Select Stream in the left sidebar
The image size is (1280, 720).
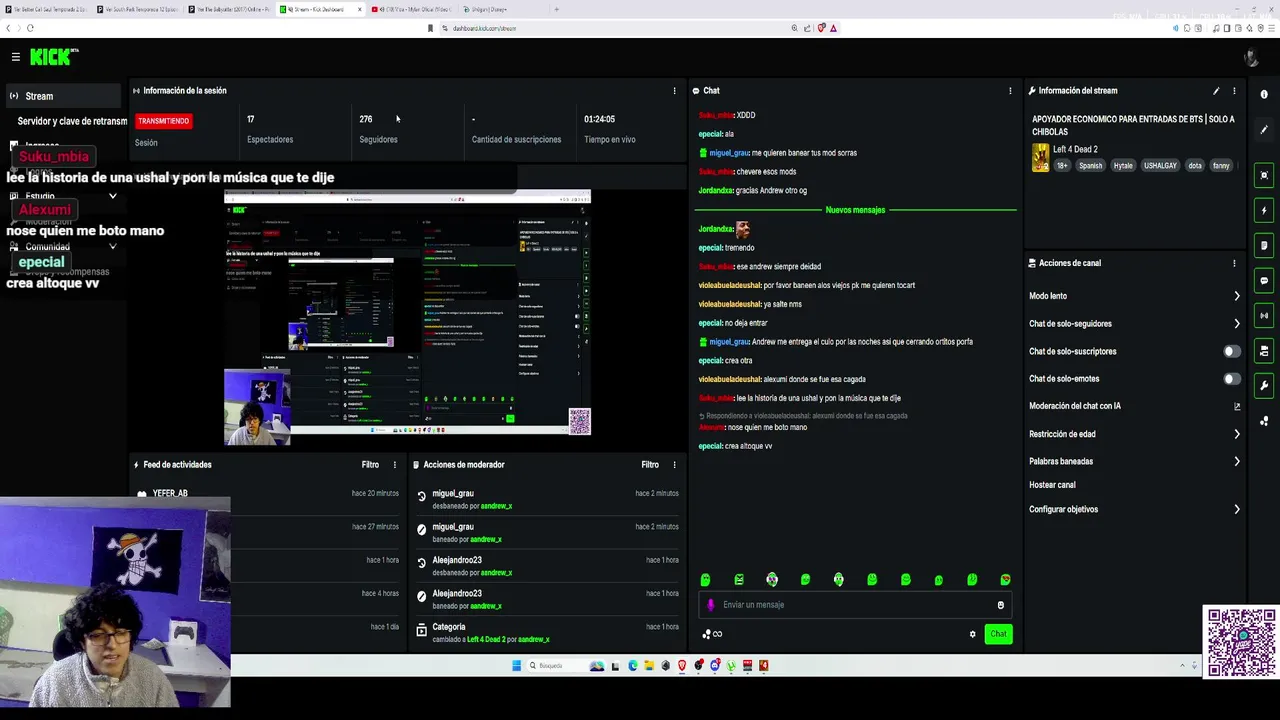click(62, 96)
